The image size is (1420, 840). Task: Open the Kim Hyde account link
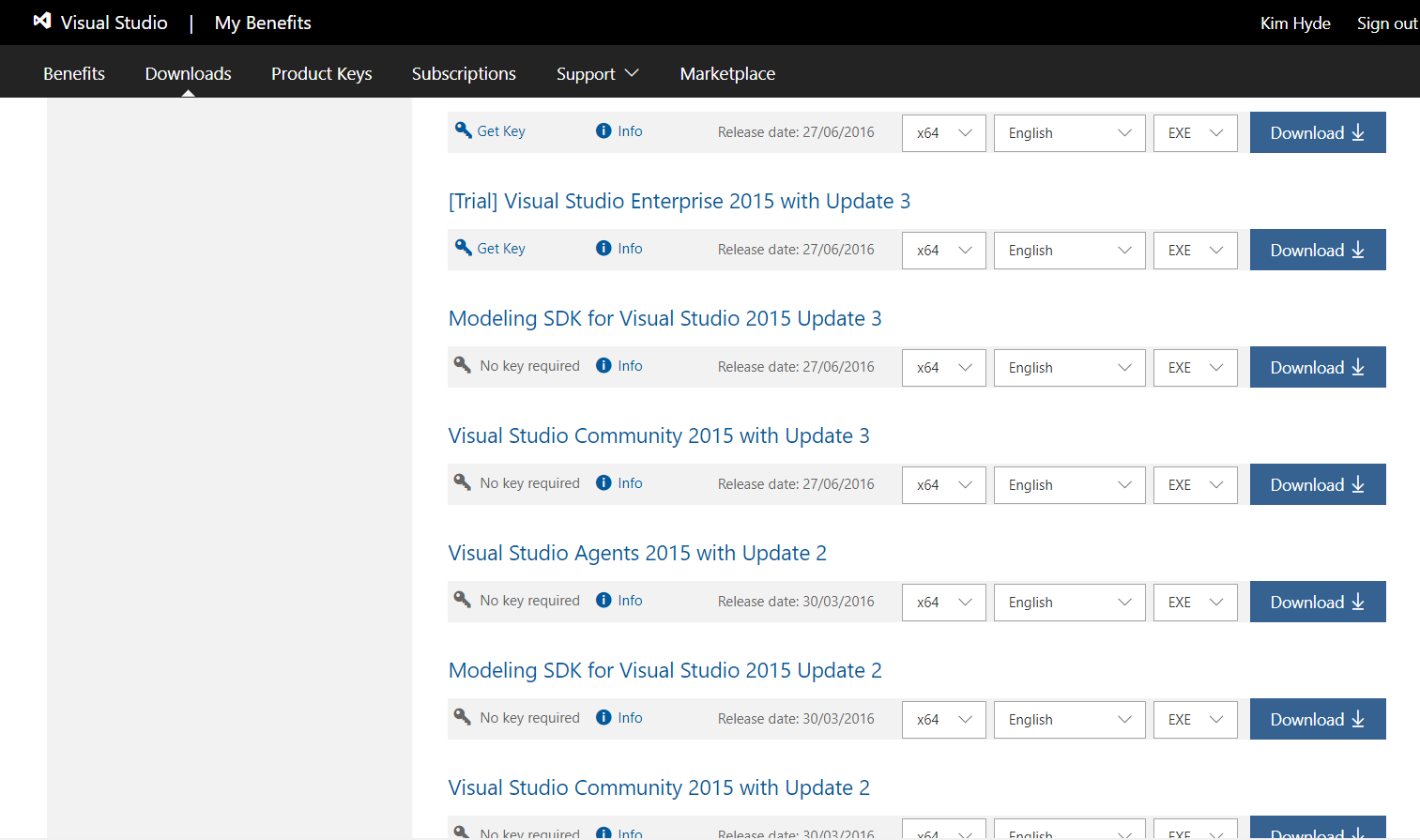tap(1295, 23)
